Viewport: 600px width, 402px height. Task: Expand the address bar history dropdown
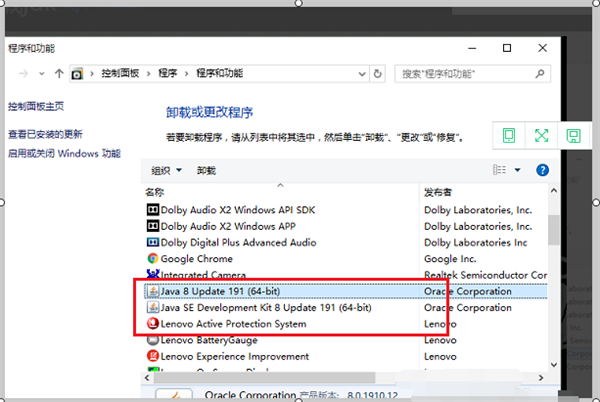click(362, 74)
